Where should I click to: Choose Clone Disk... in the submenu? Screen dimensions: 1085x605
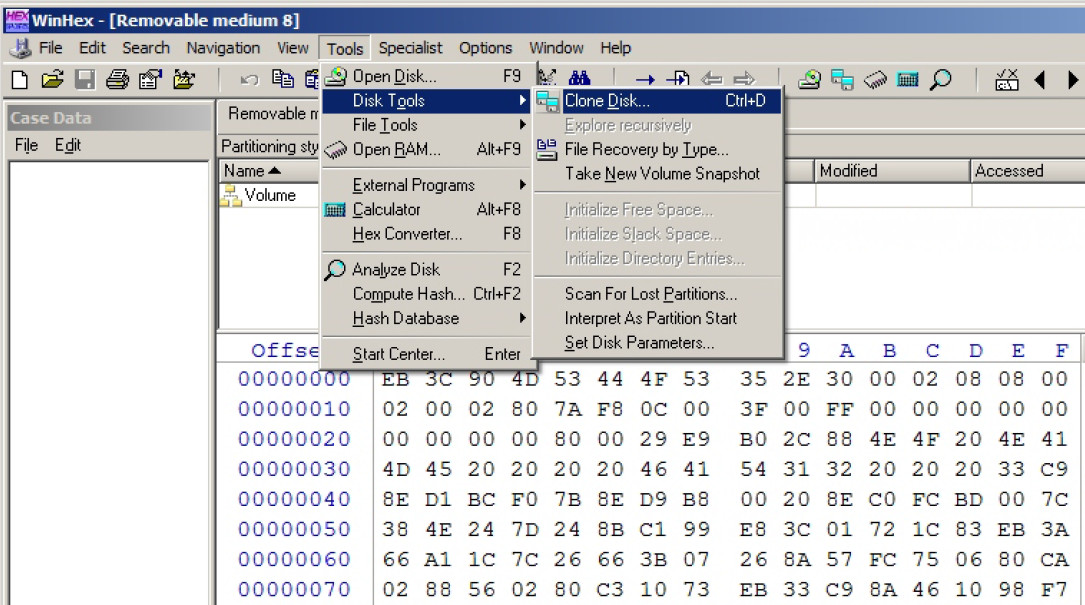[658, 101]
